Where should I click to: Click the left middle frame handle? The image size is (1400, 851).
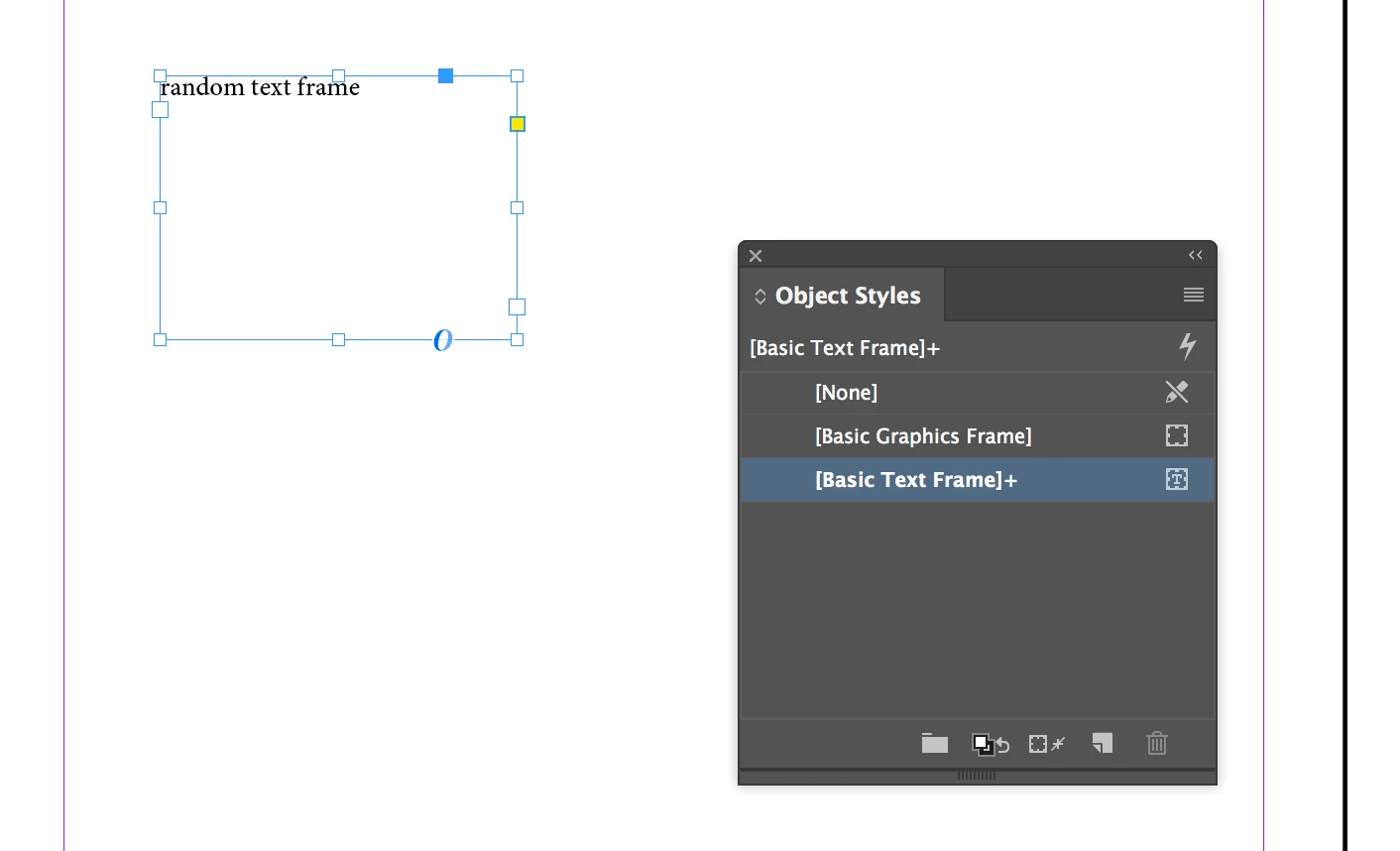[160, 207]
